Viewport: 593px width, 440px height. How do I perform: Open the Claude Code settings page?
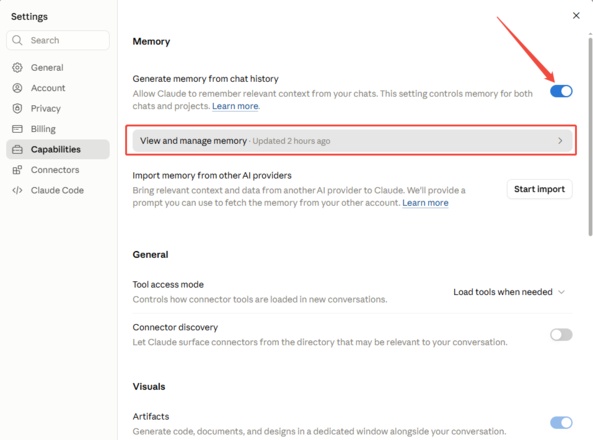pyautogui.click(x=58, y=190)
